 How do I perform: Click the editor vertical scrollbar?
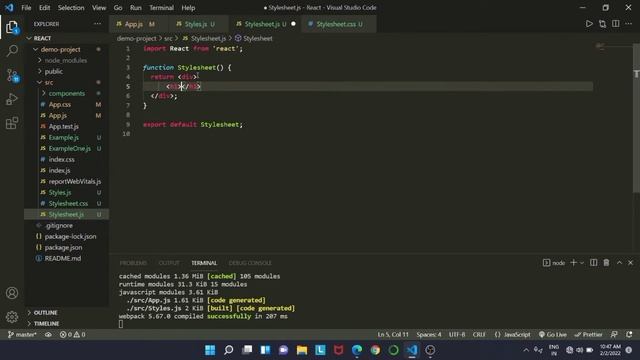[636, 118]
